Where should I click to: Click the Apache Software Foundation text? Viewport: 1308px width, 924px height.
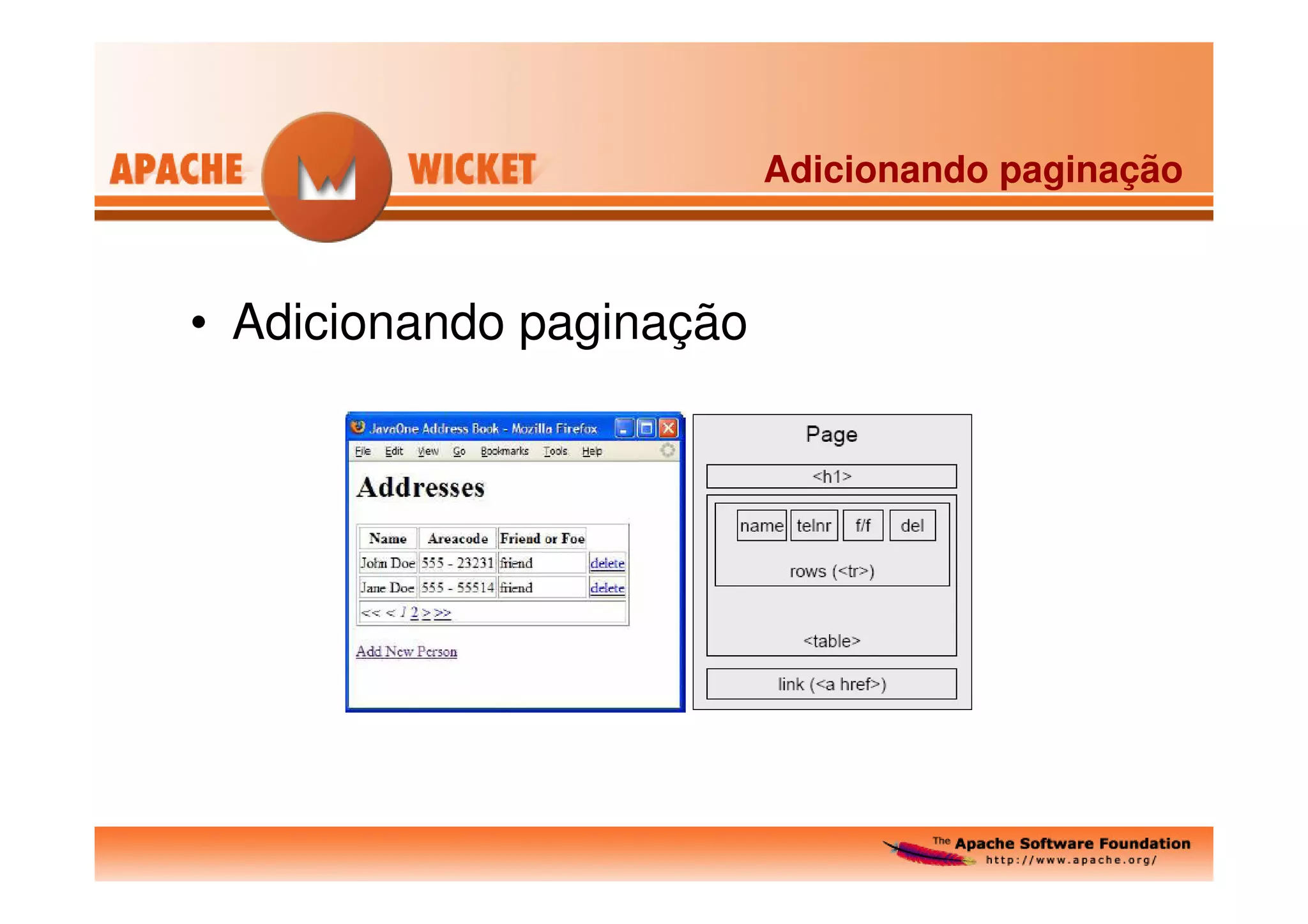1072,844
